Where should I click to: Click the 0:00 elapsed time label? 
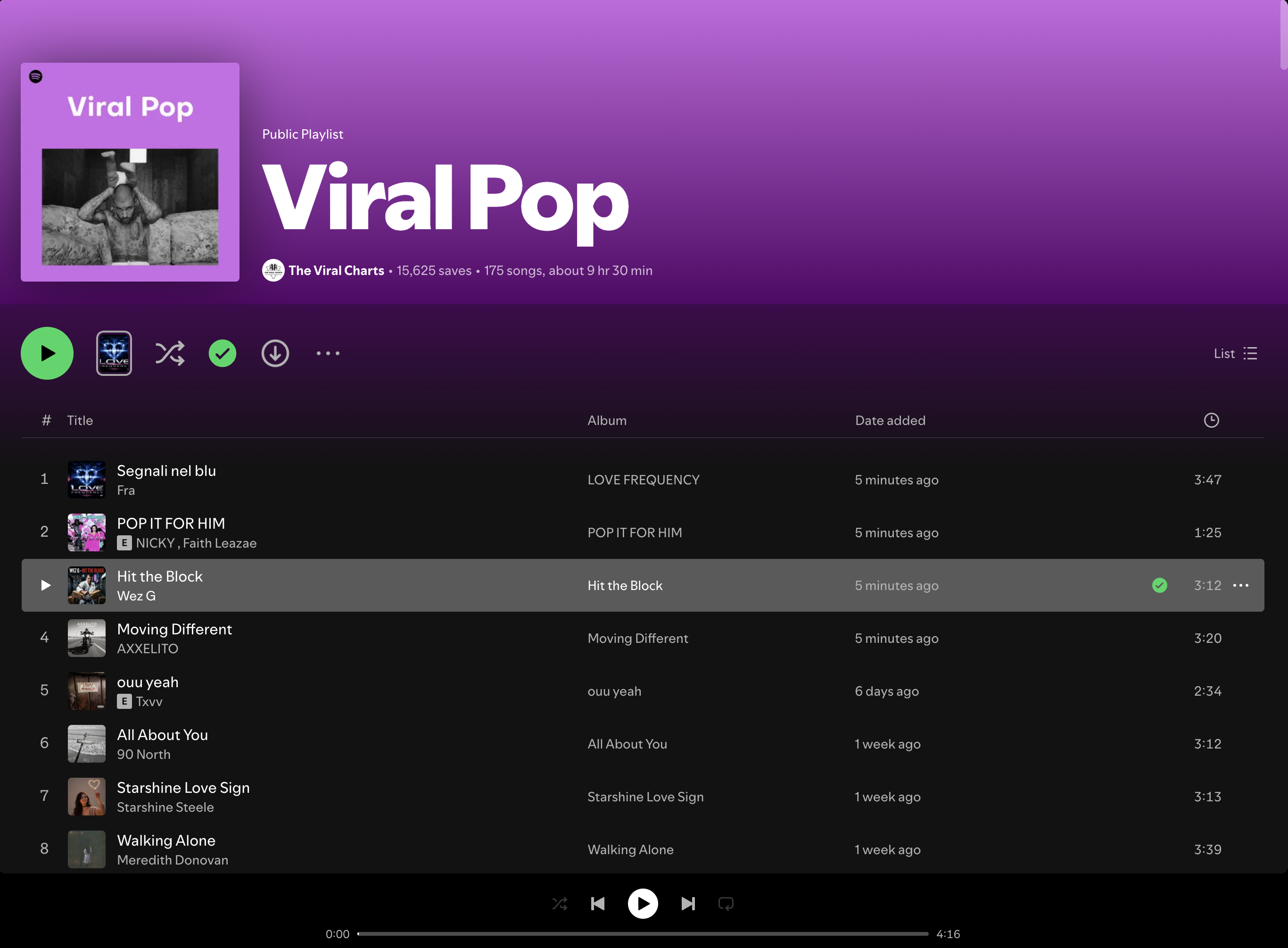coord(337,934)
